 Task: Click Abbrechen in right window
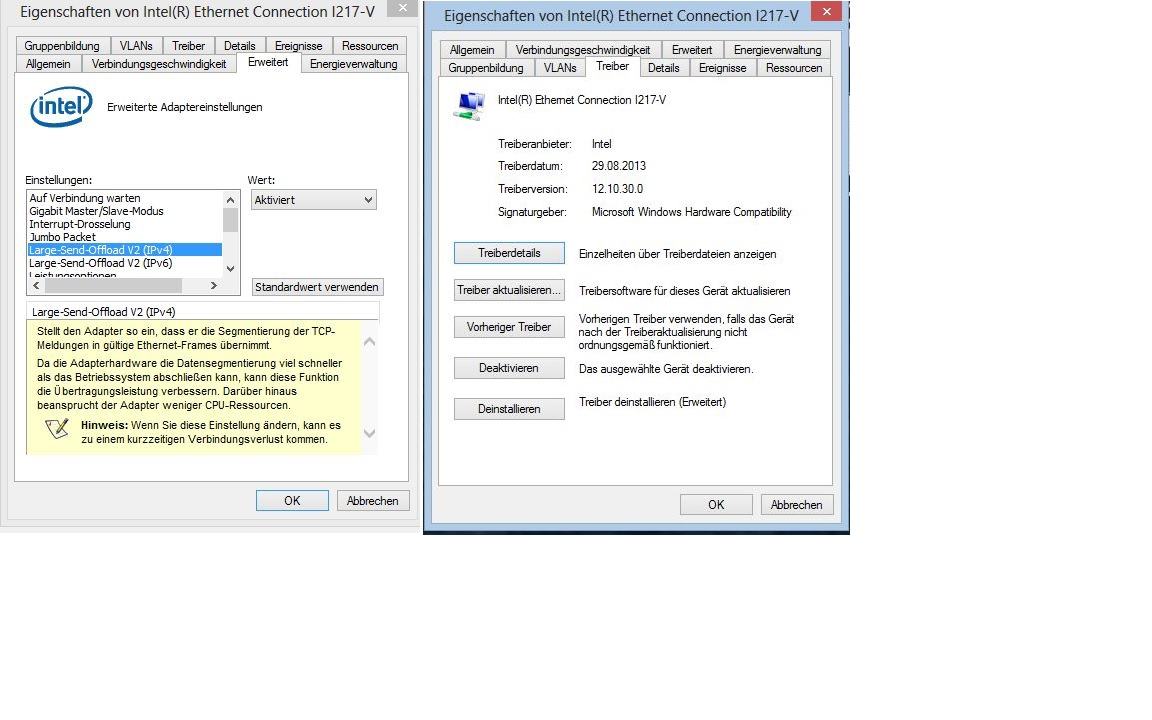(x=796, y=505)
